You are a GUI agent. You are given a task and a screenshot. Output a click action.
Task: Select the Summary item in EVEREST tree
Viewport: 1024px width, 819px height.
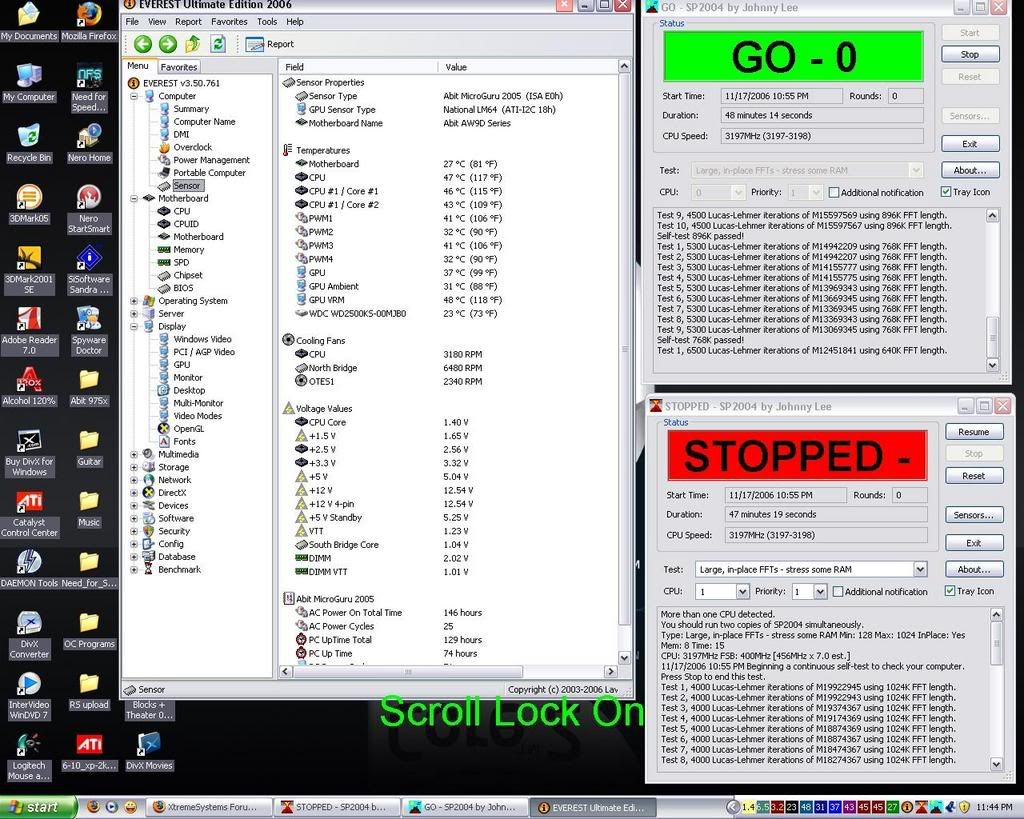[191, 109]
